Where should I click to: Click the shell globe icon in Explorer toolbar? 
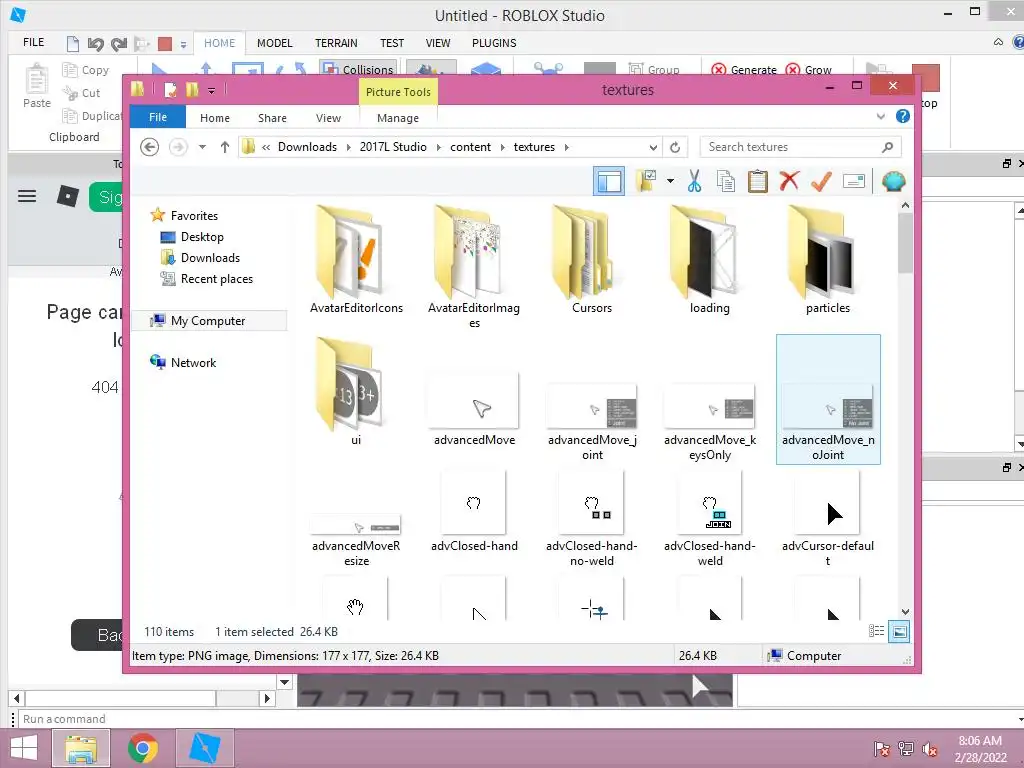pyautogui.click(x=893, y=181)
